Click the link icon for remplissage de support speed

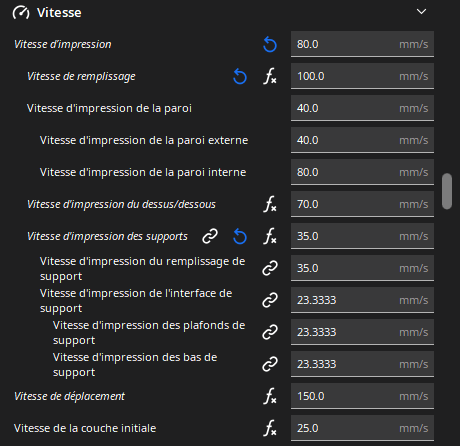click(270, 268)
